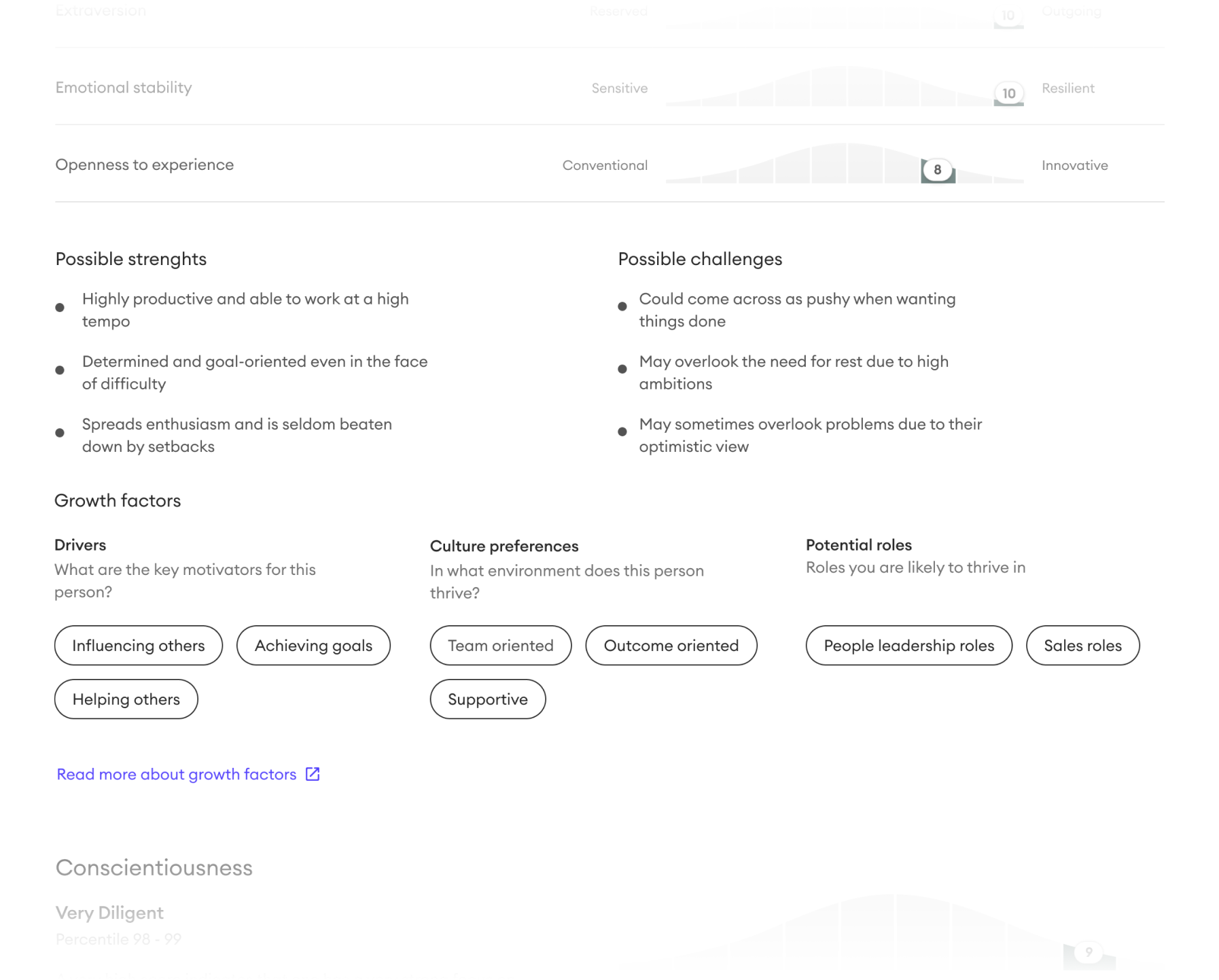Click the Emotional stability score marker 10
The height and width of the screenshot is (980, 1219).
click(x=1009, y=93)
